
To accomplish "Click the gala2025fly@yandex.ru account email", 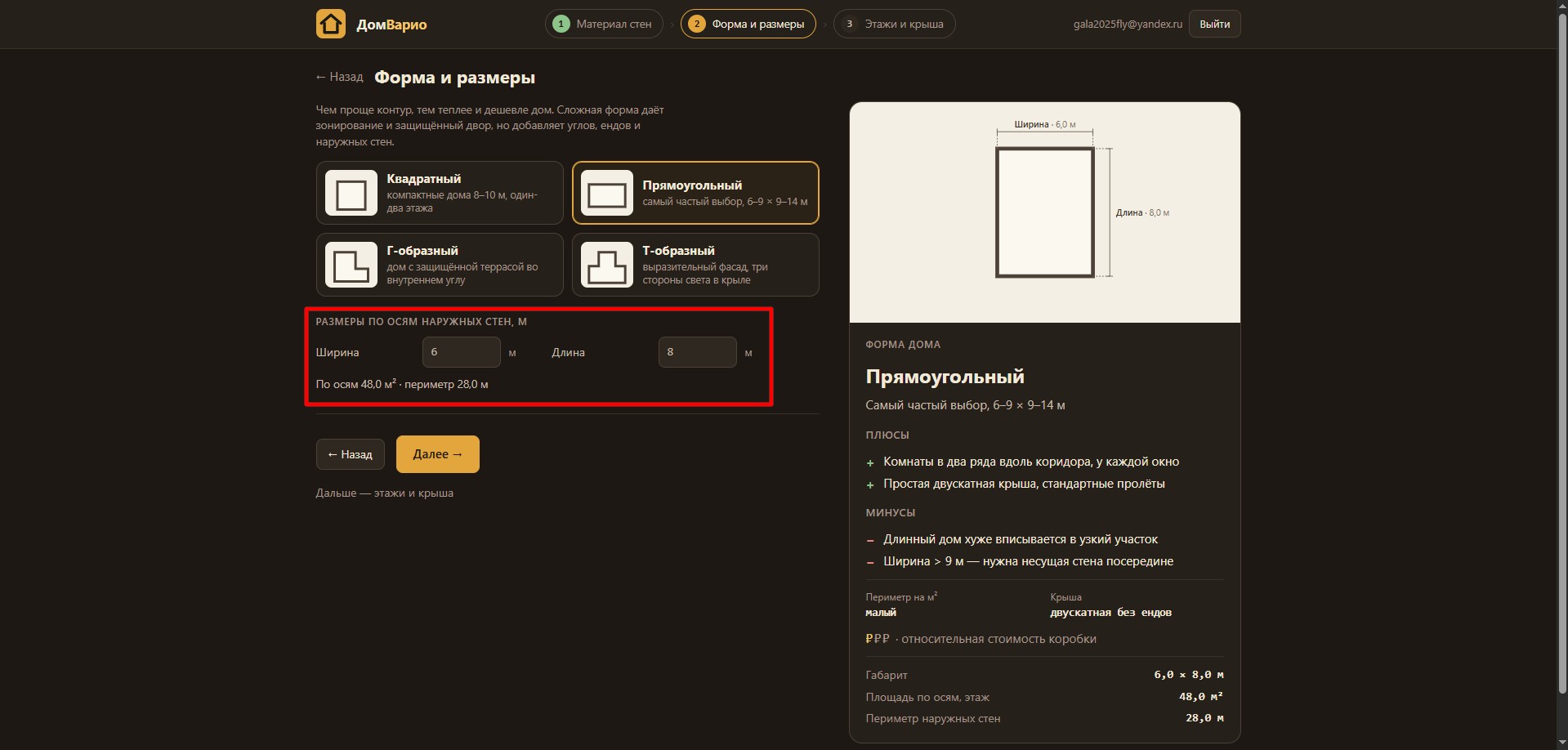I will click(x=1128, y=25).
